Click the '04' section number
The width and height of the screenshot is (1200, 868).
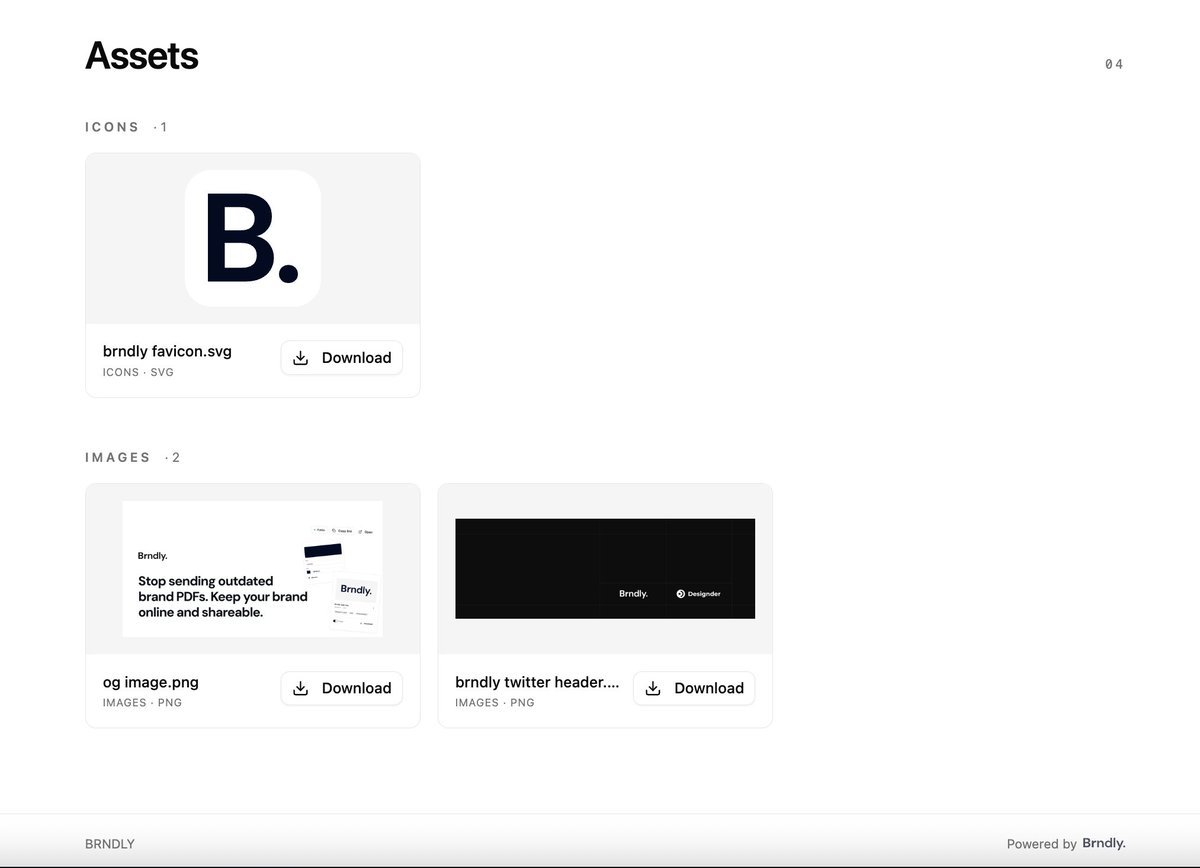(x=1114, y=64)
